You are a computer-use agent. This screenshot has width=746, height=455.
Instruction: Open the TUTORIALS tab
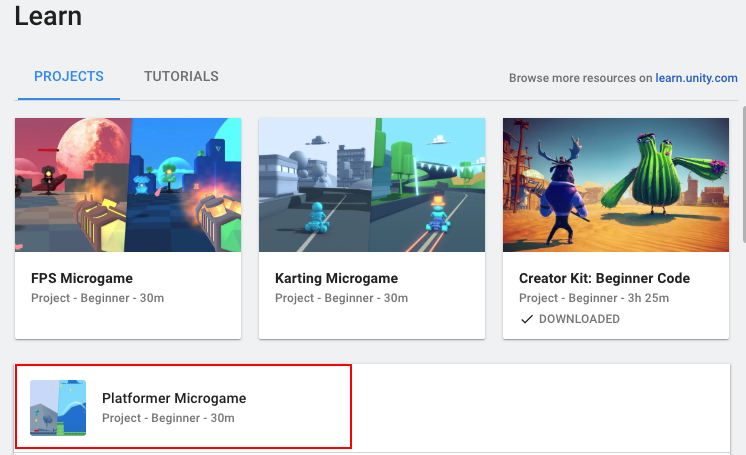[x=181, y=77]
